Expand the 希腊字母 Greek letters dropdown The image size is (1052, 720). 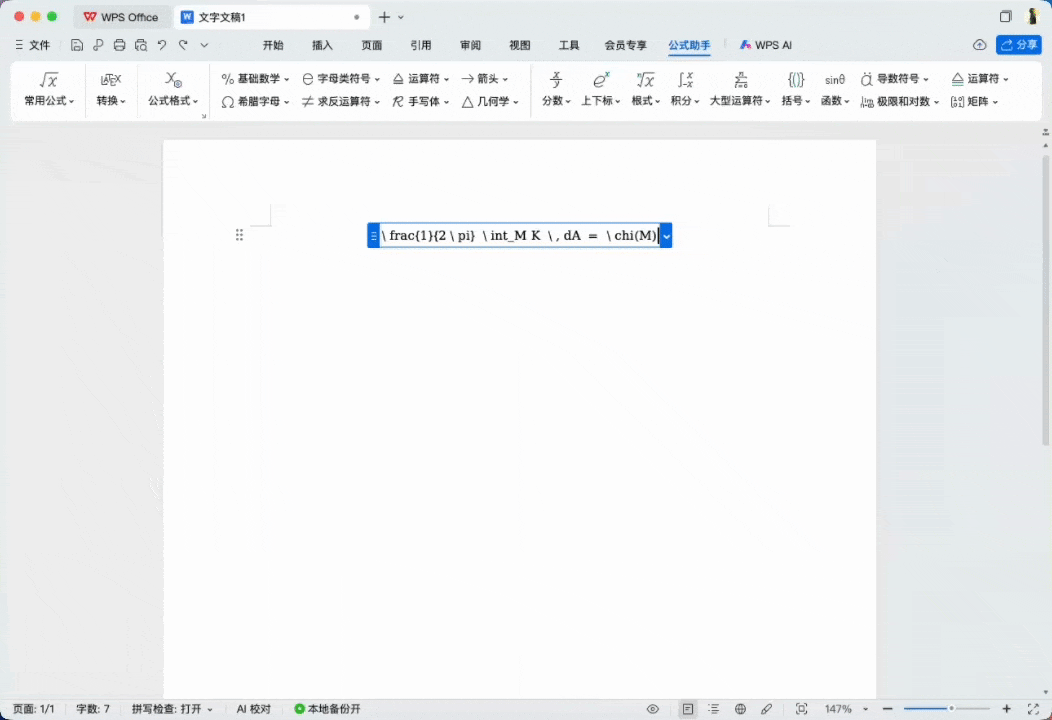click(256, 102)
